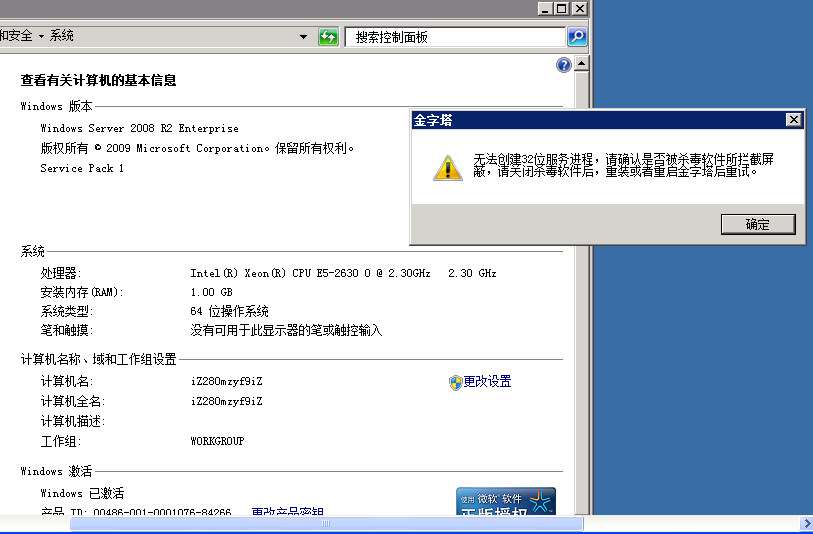Click the warning icon in the dialog
The height and width of the screenshot is (534, 813).
(x=447, y=167)
